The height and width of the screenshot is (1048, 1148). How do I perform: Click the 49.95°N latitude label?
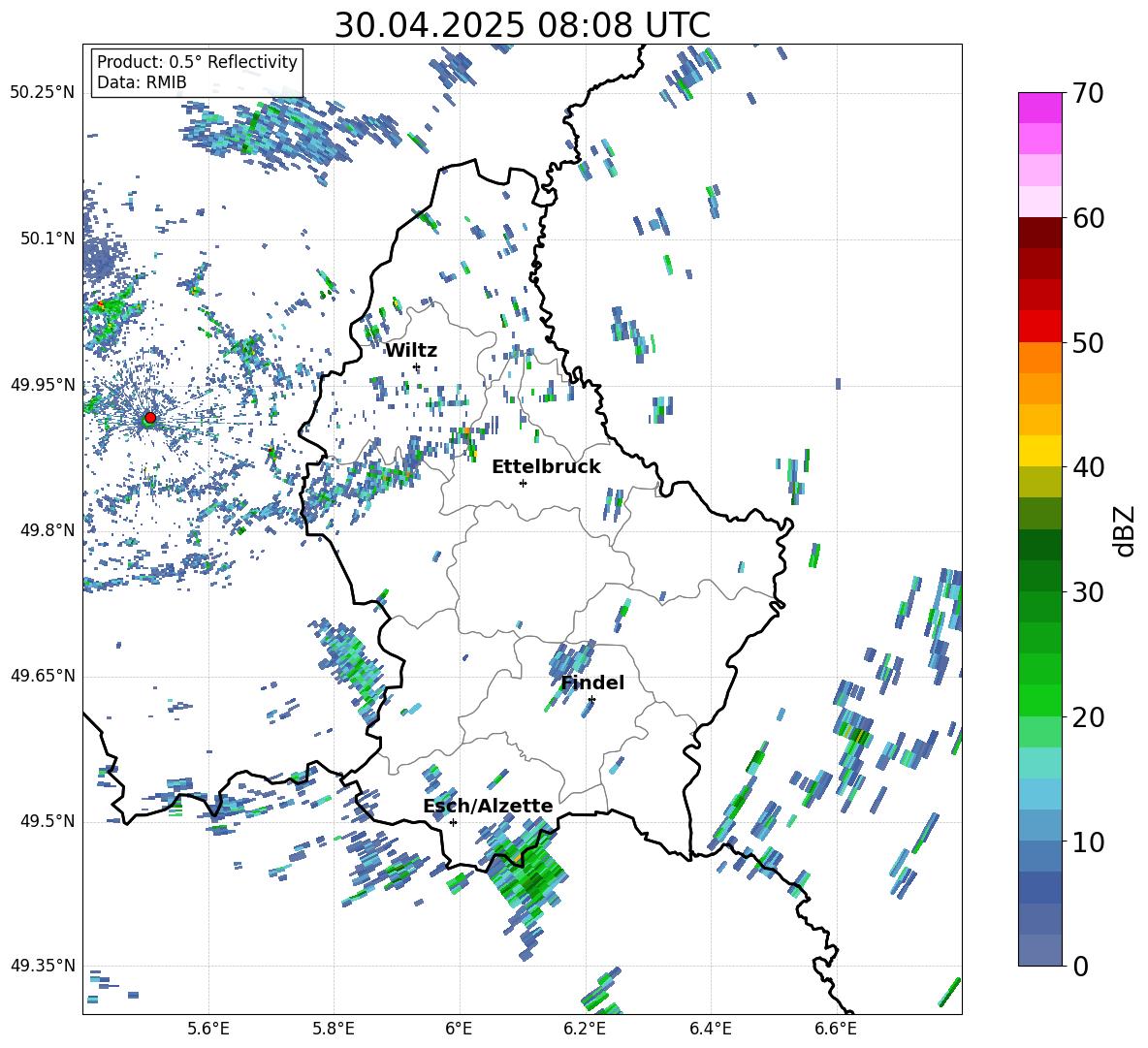[x=43, y=385]
